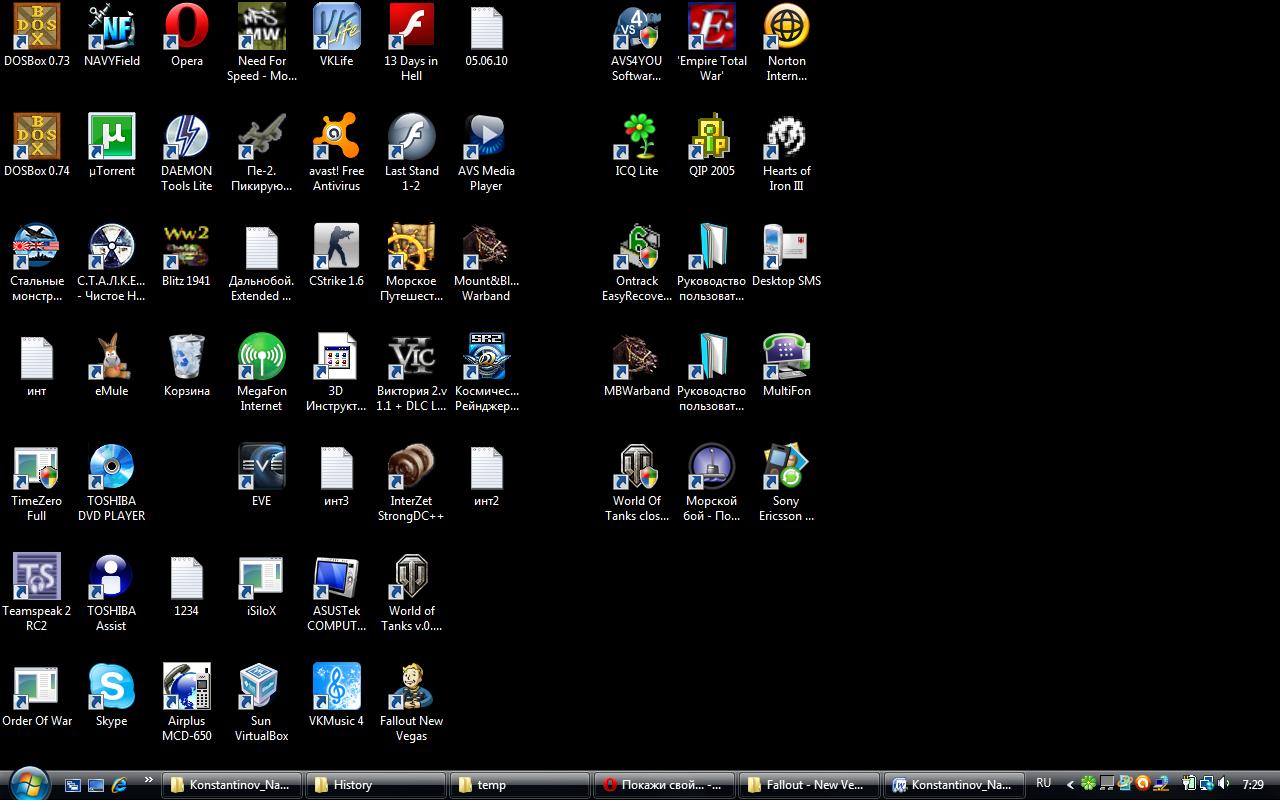Open the volume speaker tray icon
The image size is (1281, 801).
[x=1224, y=784]
